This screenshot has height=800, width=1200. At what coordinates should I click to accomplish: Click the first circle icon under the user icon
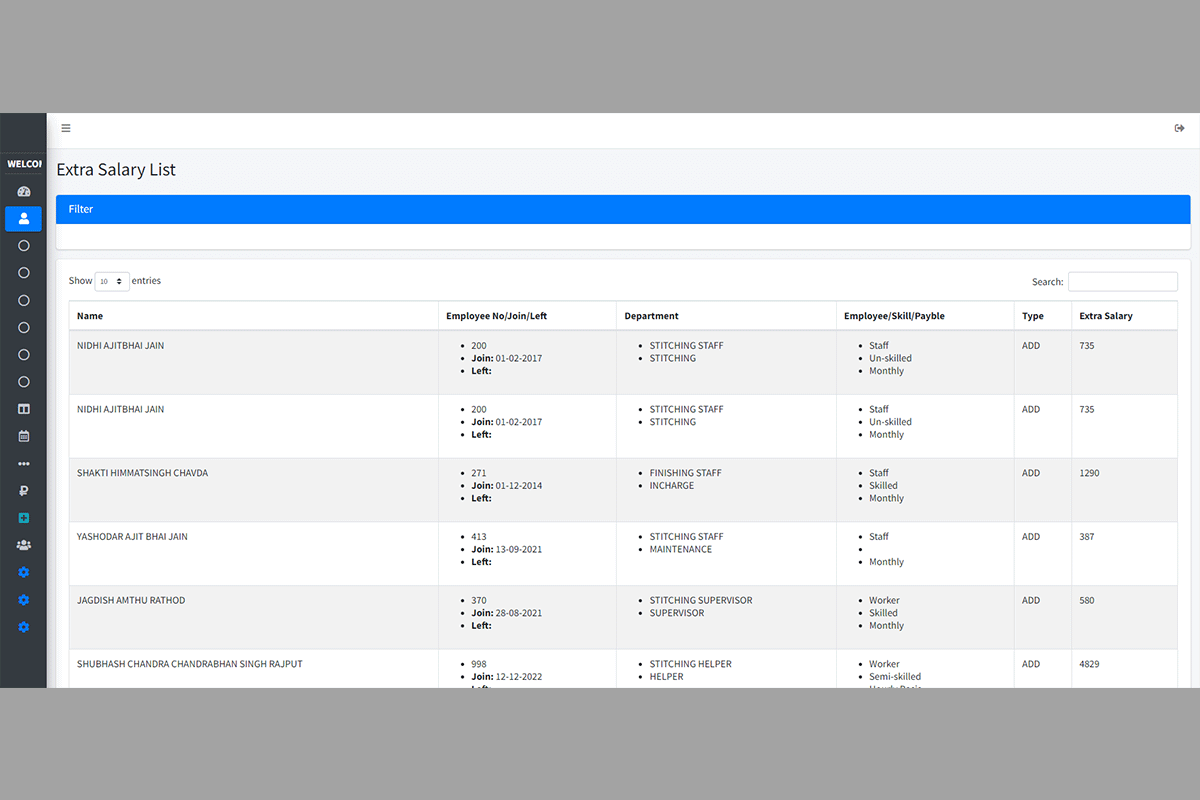point(24,245)
